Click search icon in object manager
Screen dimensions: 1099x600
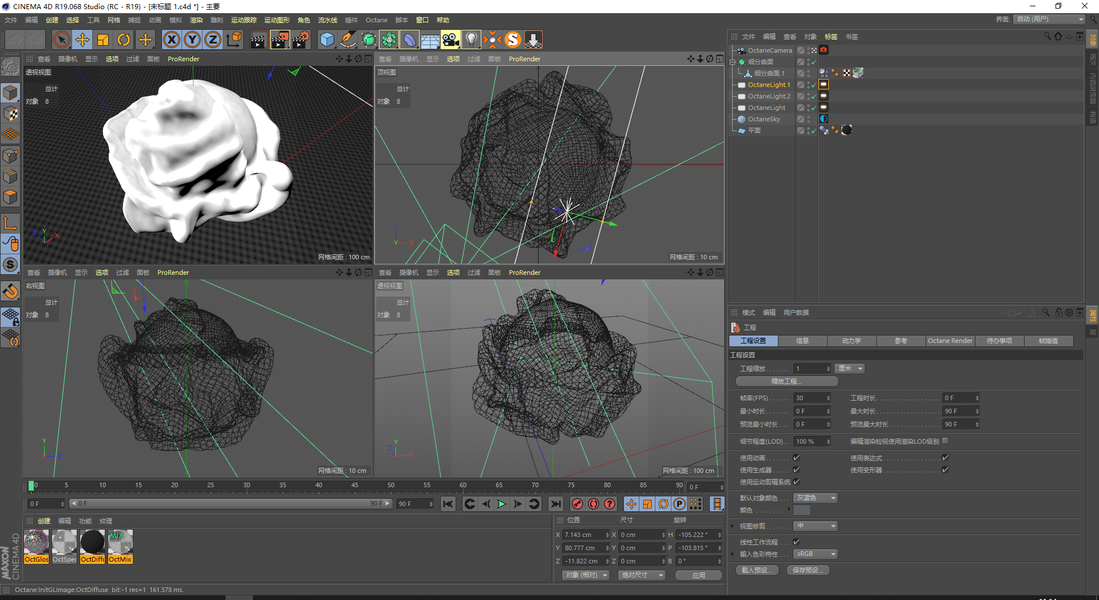tap(1047, 36)
